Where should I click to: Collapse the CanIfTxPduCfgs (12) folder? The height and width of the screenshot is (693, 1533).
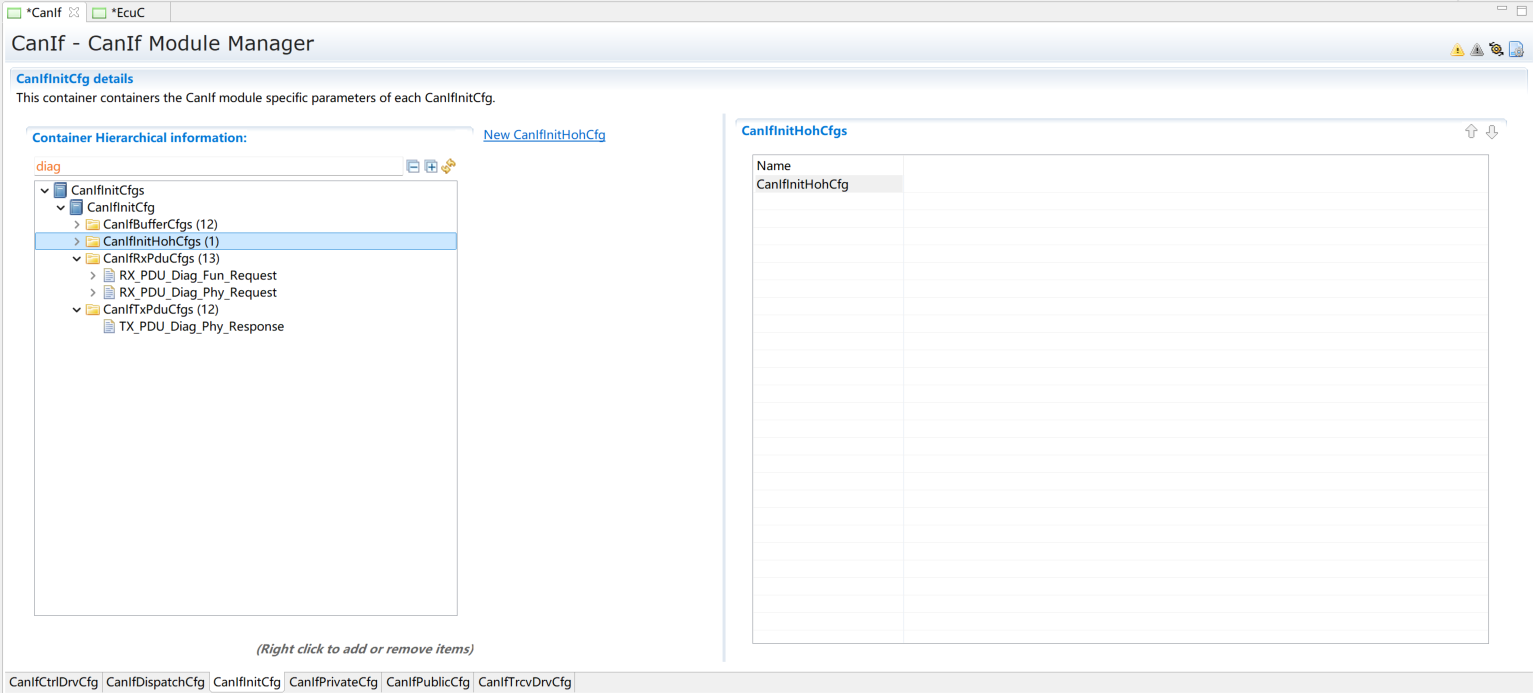point(77,309)
